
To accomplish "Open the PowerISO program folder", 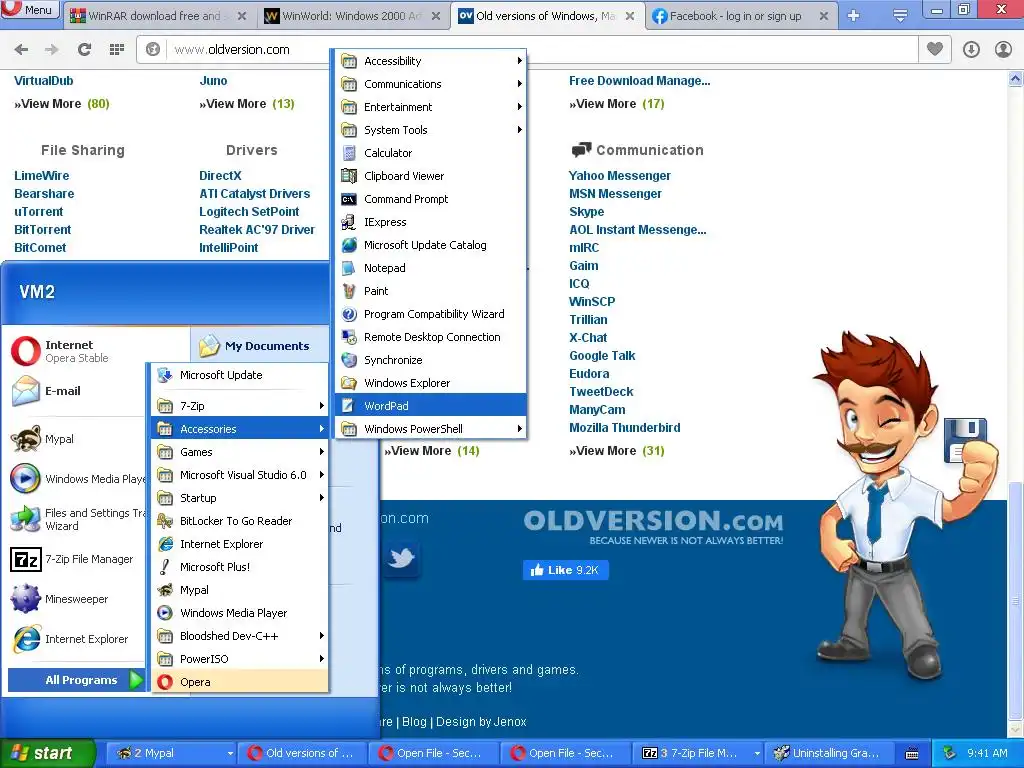I will (x=240, y=659).
